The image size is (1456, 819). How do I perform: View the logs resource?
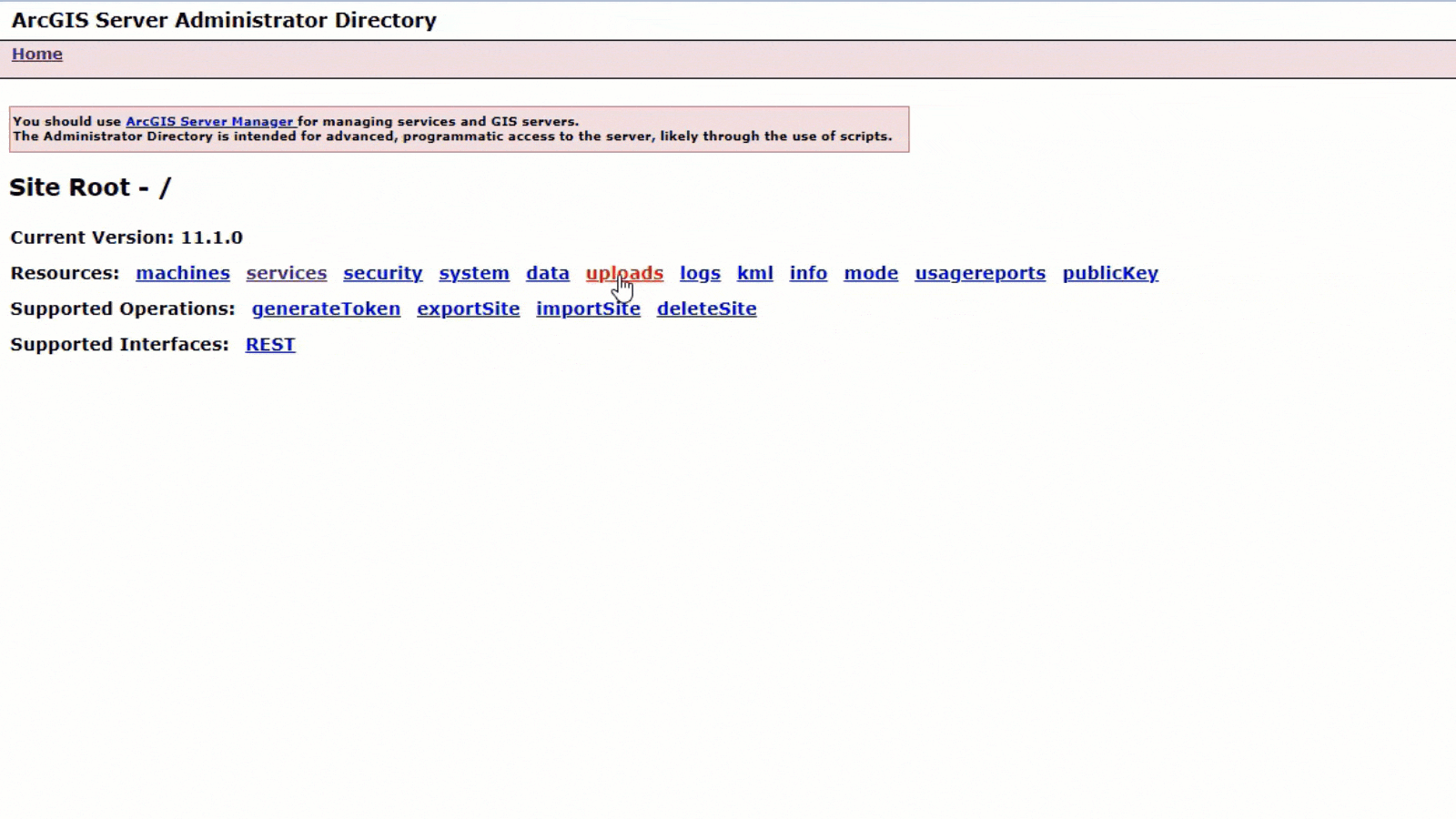pyautogui.click(x=700, y=273)
